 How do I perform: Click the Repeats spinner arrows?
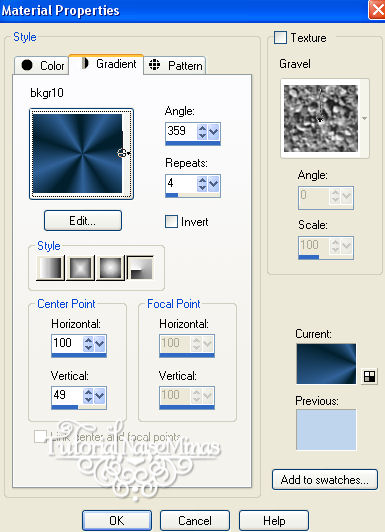(x=202, y=184)
